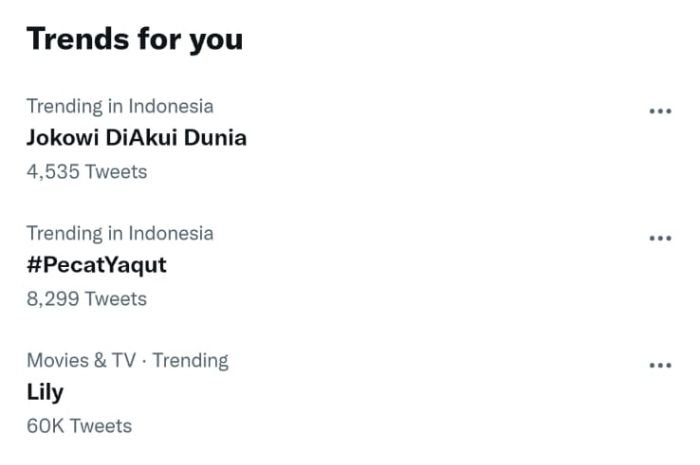Click the word Tweets under Lily

(100, 426)
